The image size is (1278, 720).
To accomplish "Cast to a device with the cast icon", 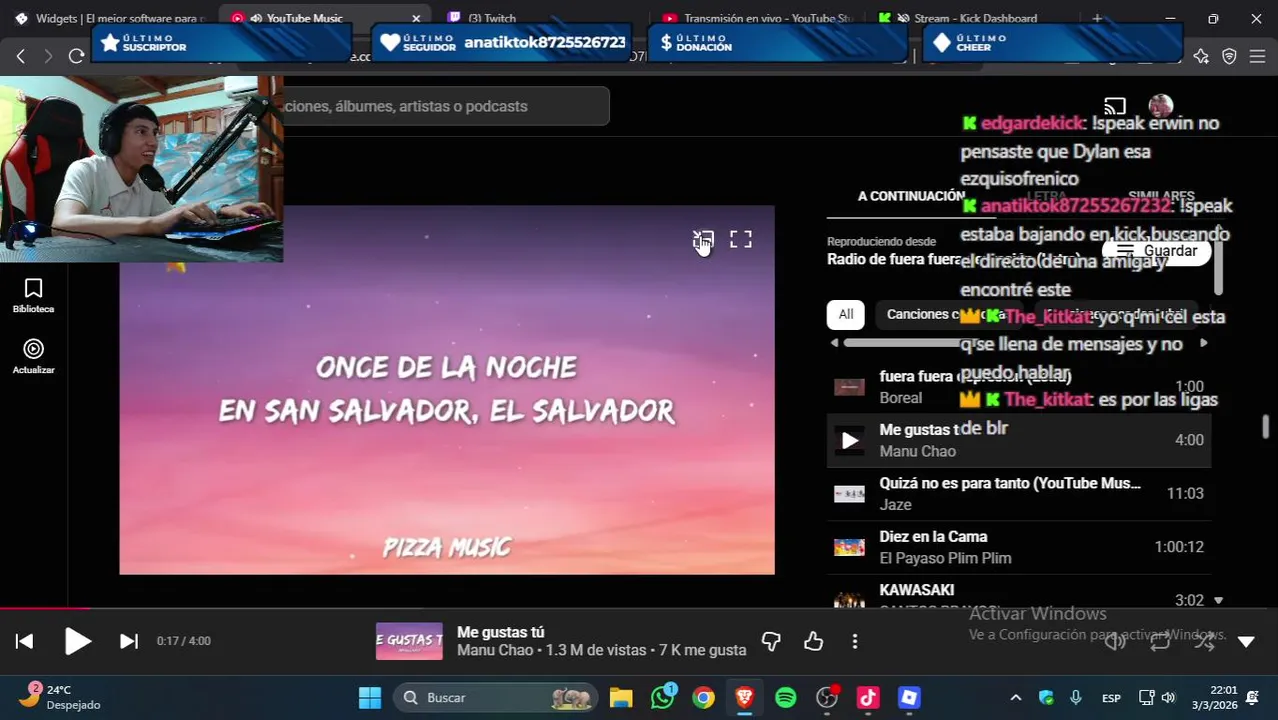I will pos(1115,106).
